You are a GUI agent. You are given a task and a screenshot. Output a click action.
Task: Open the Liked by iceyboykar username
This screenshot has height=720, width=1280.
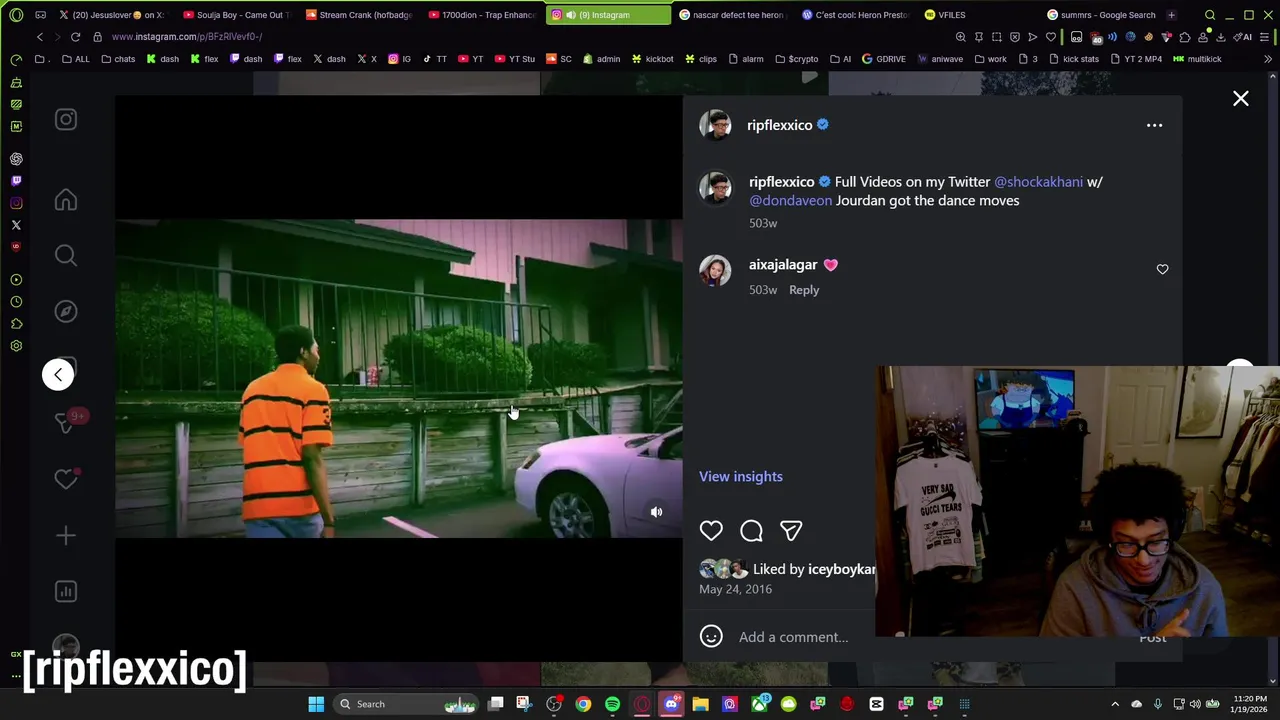coord(841,569)
